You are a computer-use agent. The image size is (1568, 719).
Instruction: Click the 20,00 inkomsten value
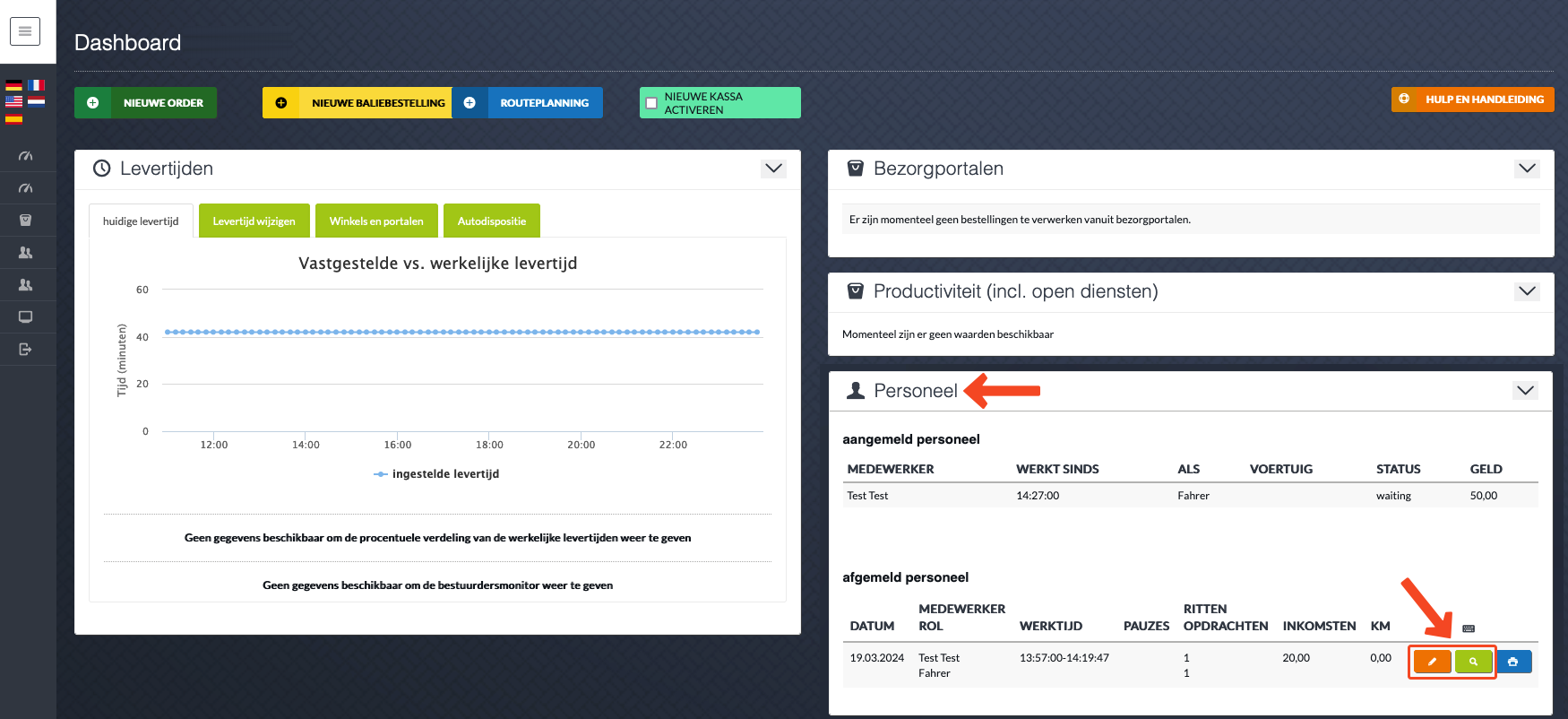tap(1296, 658)
